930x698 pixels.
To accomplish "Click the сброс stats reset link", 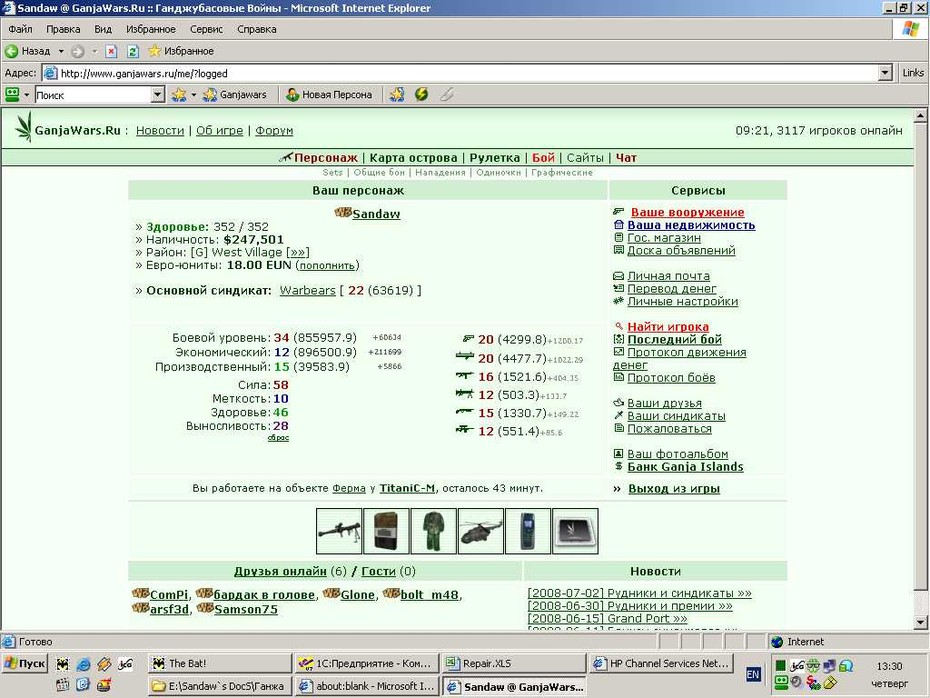I will (278, 438).
